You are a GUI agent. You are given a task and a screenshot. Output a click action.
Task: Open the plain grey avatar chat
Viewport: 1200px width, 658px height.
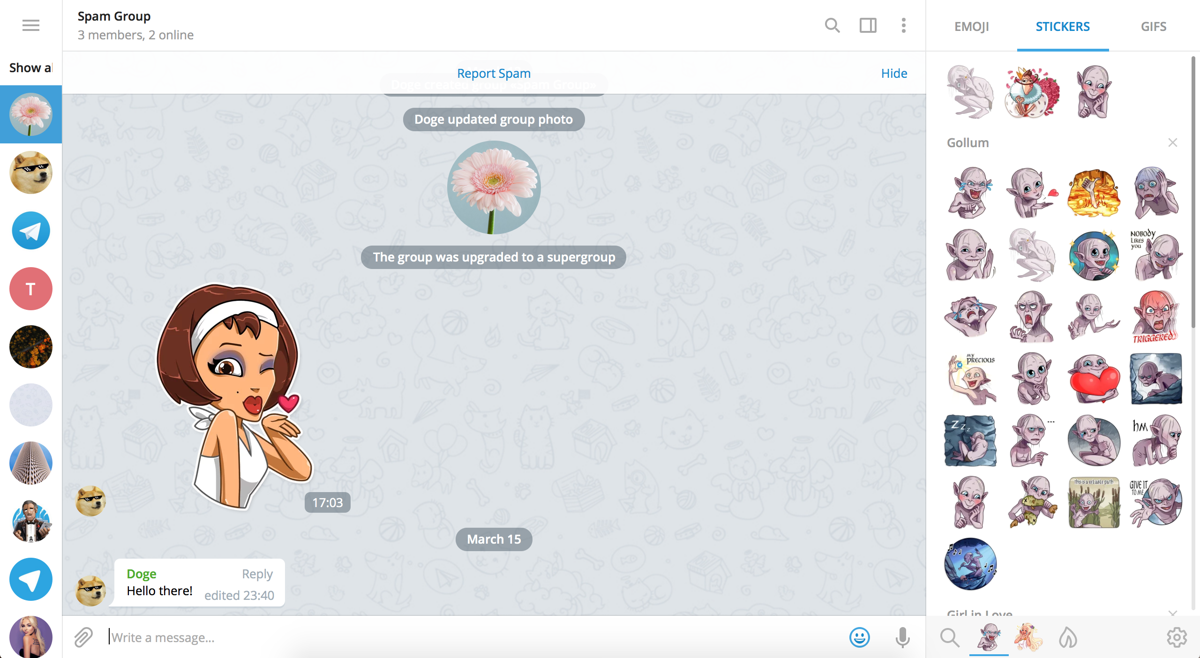coord(31,405)
